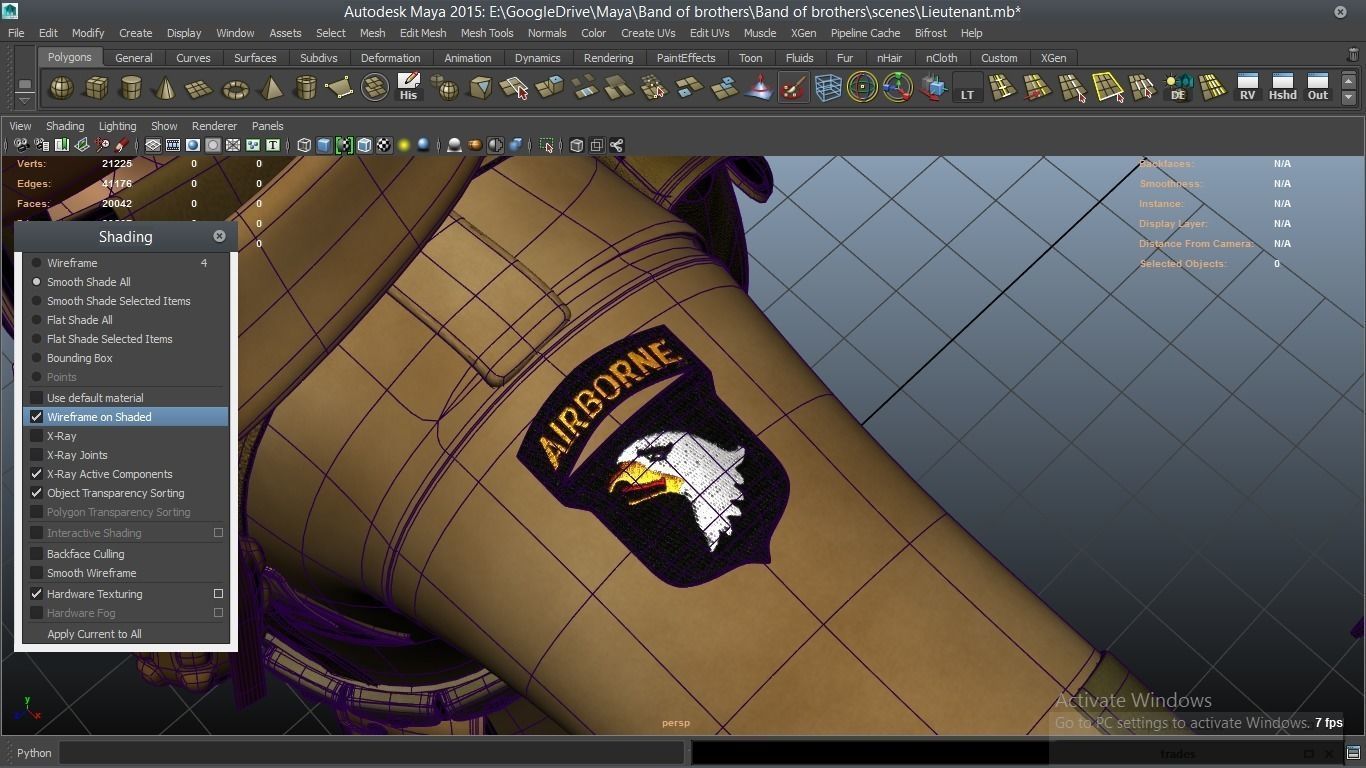The width and height of the screenshot is (1366, 768).
Task: Enable the X-Ray Joints checkbox
Action: pyautogui.click(x=37, y=455)
